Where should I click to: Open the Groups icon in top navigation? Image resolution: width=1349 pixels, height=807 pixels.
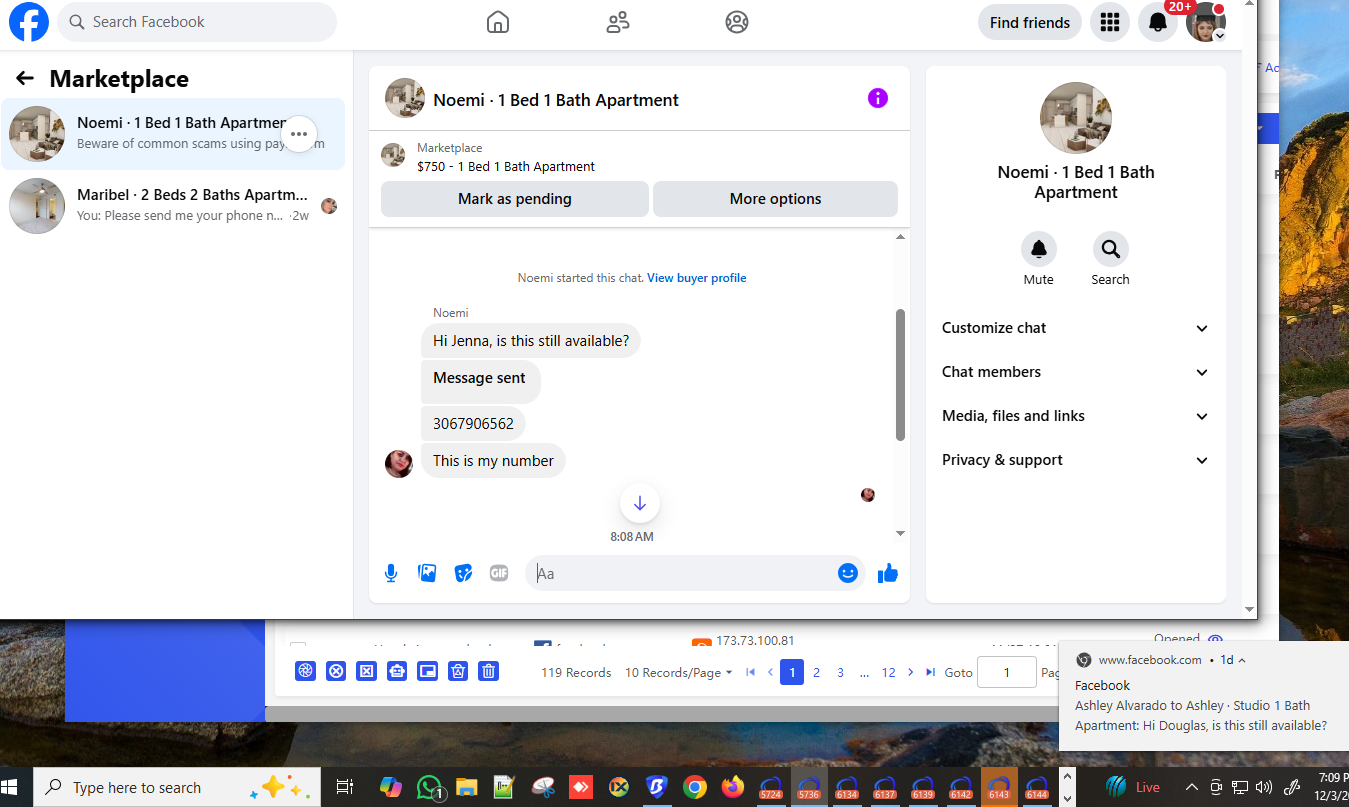737,22
